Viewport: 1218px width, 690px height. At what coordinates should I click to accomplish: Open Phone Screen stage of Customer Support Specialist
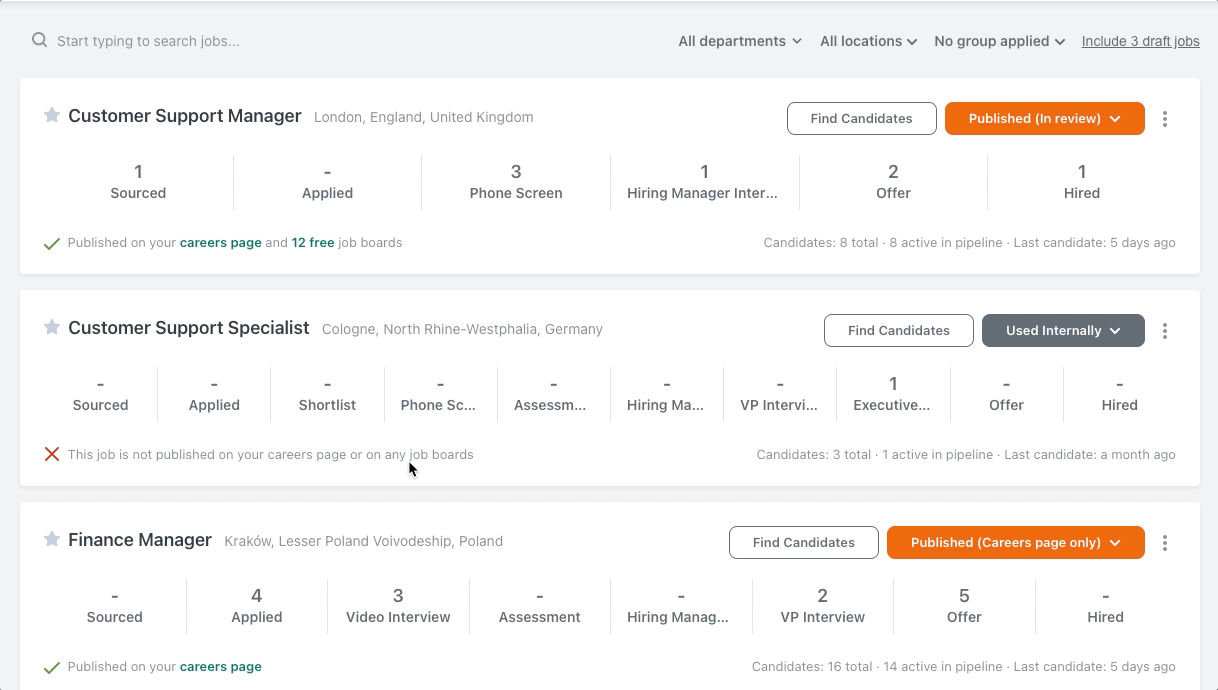click(440, 394)
